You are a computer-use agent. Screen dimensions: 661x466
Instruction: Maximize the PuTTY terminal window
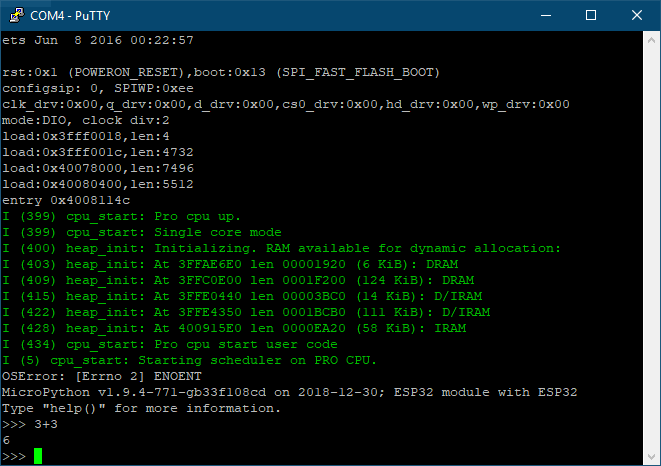591,16
